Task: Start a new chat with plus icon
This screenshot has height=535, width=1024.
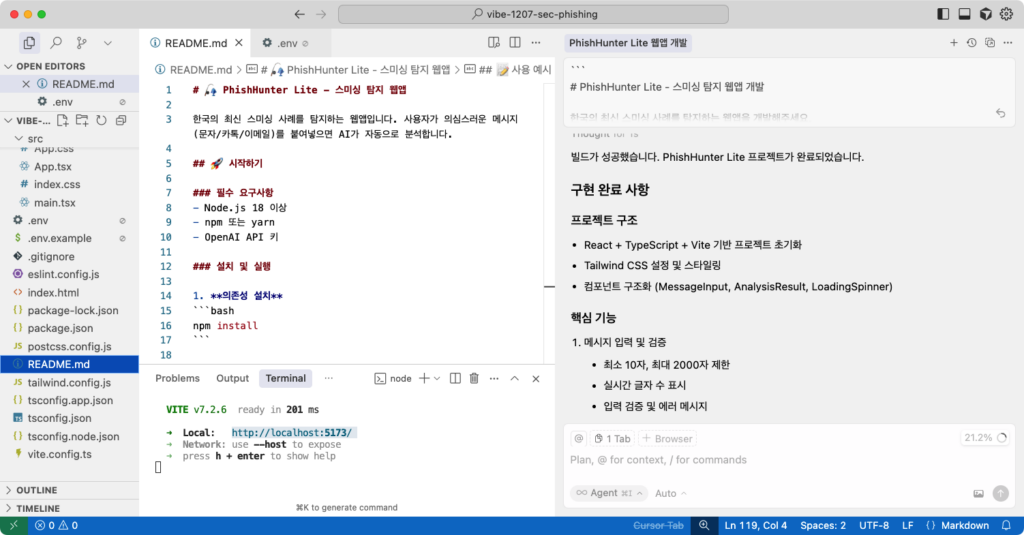Action: [954, 43]
